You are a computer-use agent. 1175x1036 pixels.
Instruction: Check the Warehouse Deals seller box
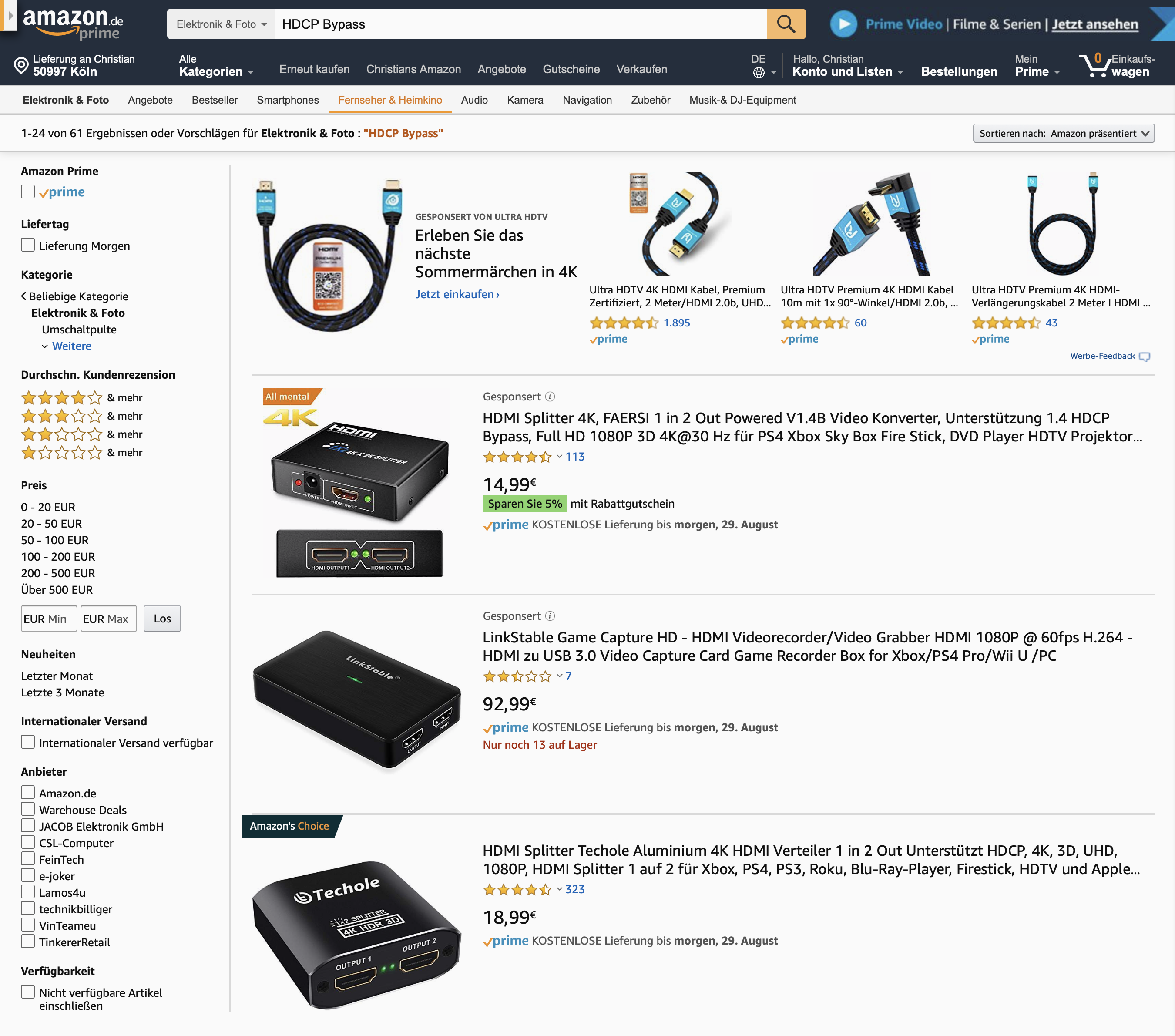[x=27, y=809]
